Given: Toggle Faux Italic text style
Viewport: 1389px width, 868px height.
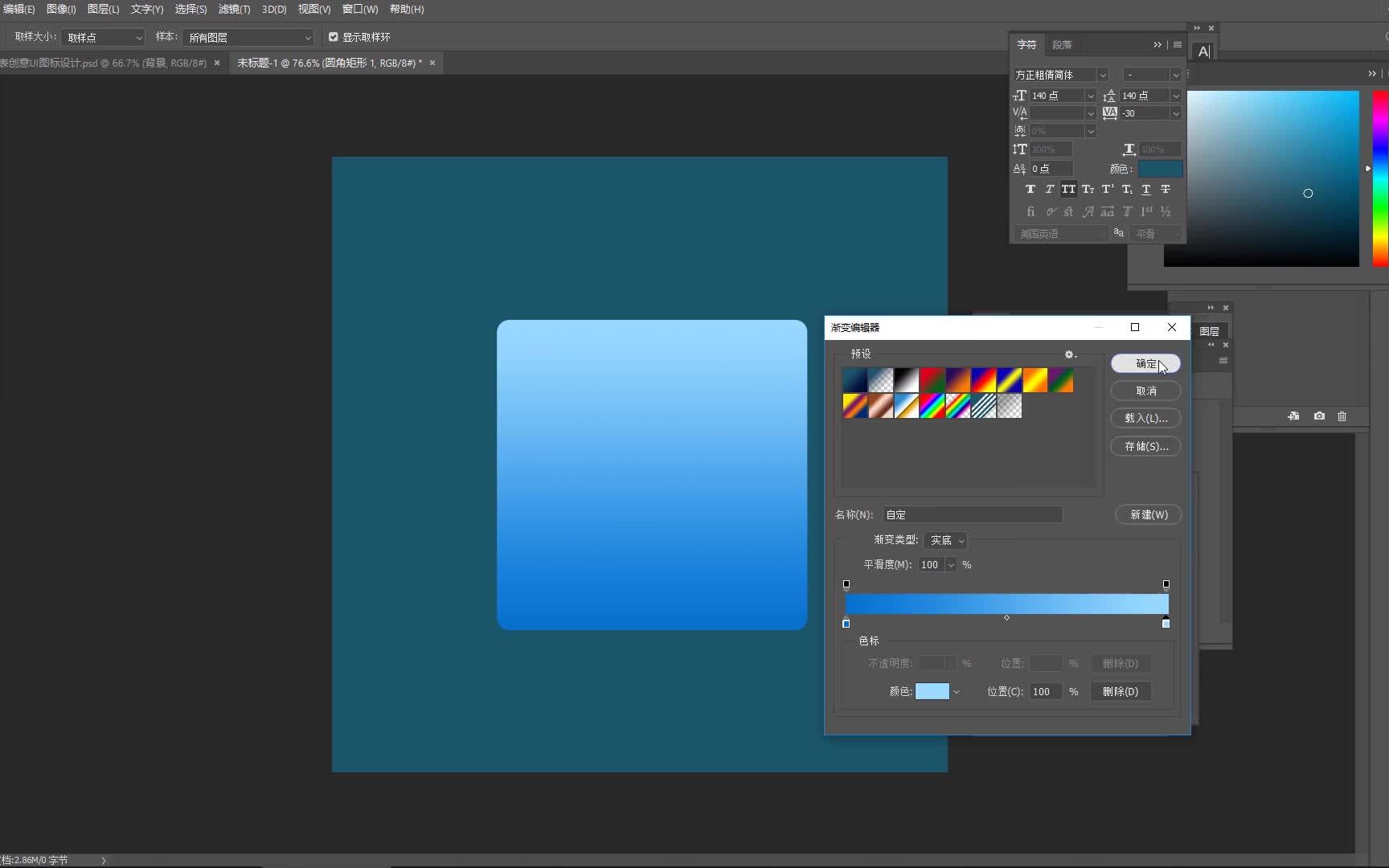Looking at the screenshot, I should coord(1049,190).
